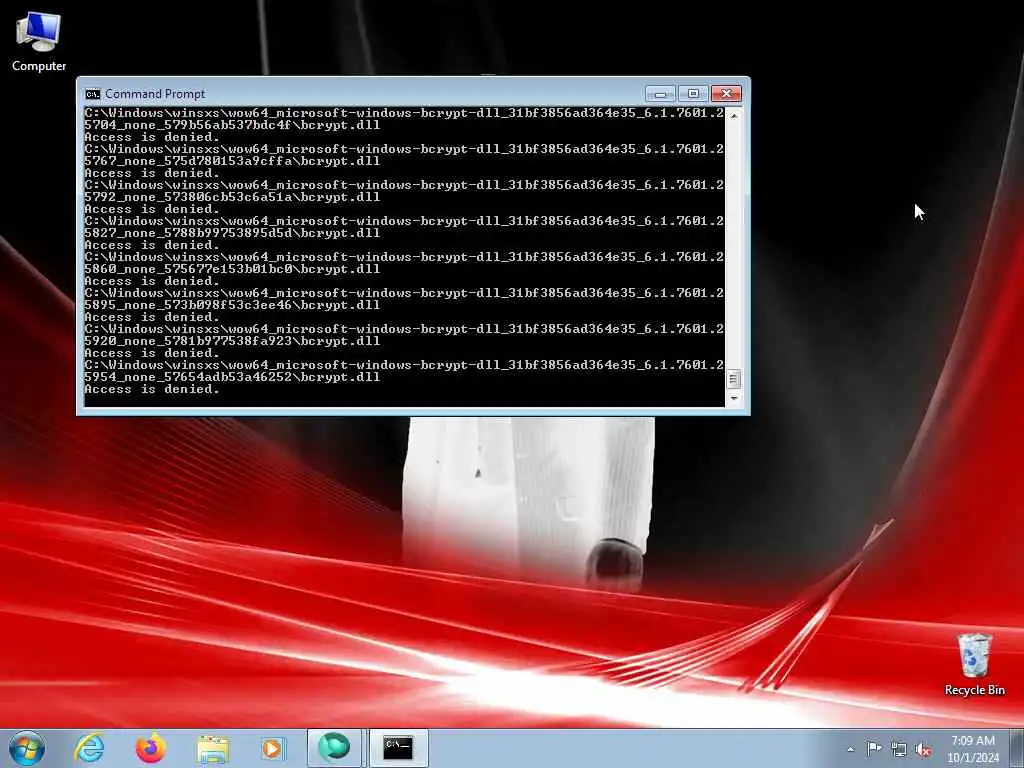The height and width of the screenshot is (768, 1024).
Task: Click the Command Prompt title bar system icon
Action: (x=93, y=94)
